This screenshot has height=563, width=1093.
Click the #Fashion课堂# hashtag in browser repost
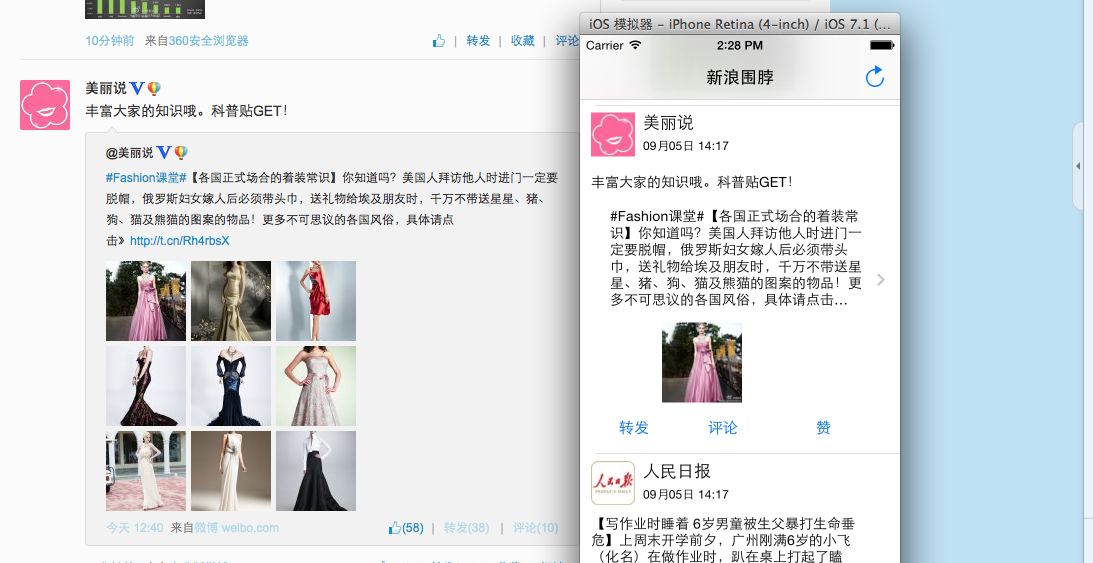(146, 178)
